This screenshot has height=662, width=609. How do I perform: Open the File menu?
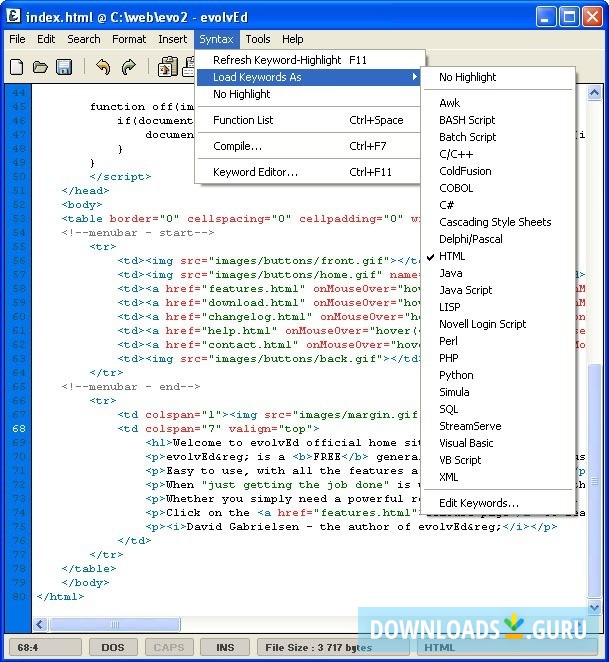click(x=17, y=39)
